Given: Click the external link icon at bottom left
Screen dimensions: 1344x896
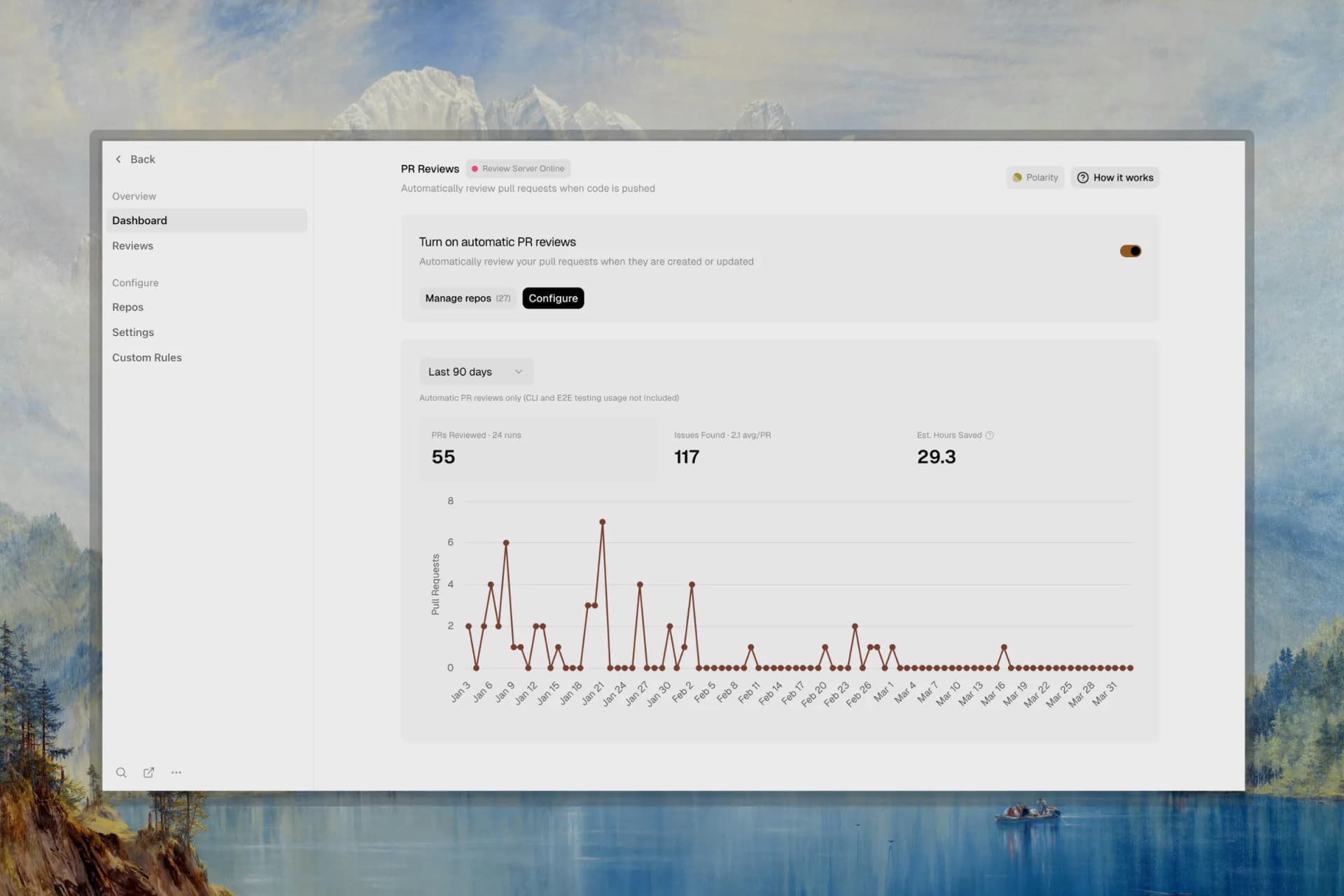Looking at the screenshot, I should (148, 772).
